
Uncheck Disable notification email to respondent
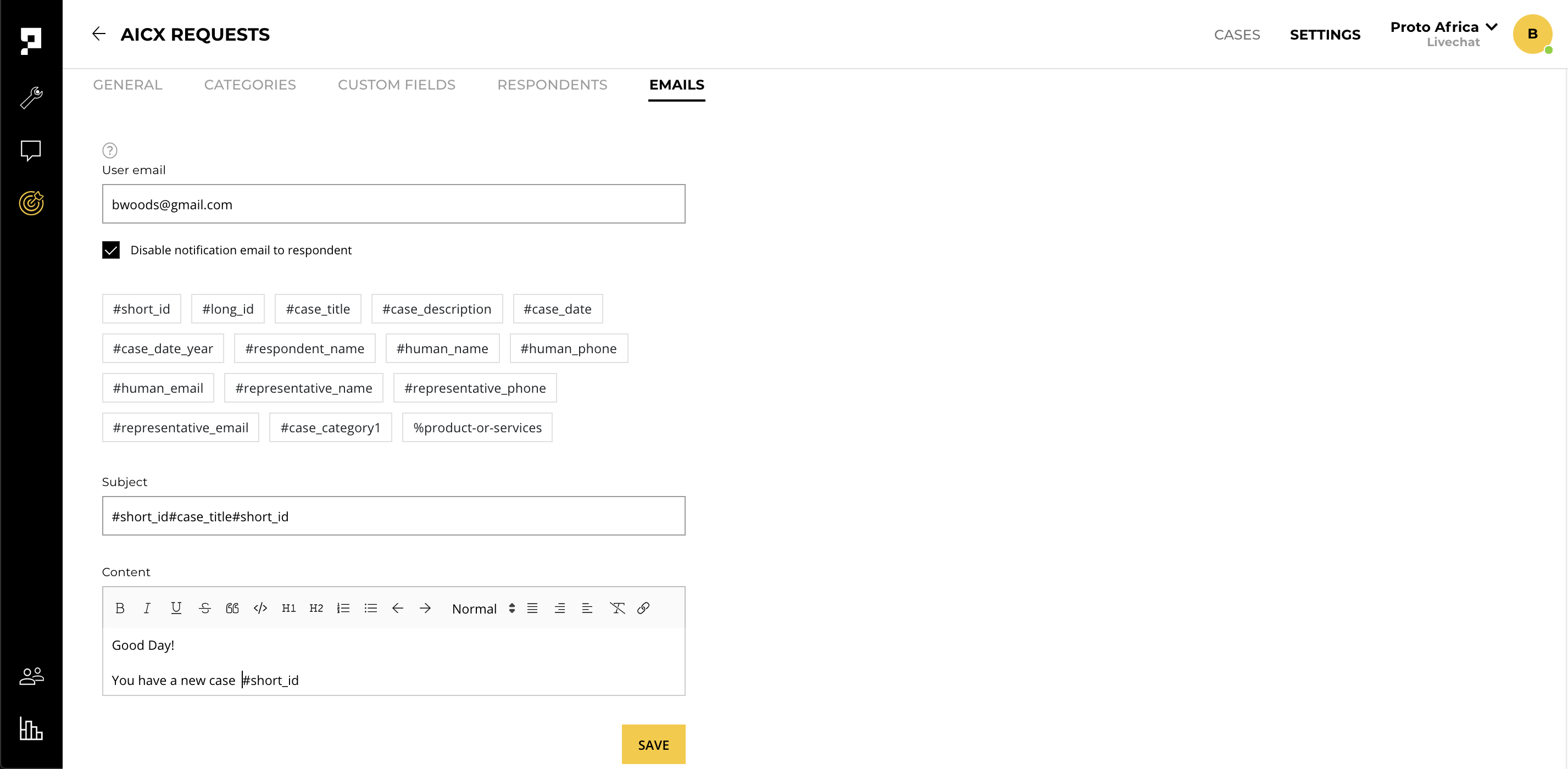(111, 250)
